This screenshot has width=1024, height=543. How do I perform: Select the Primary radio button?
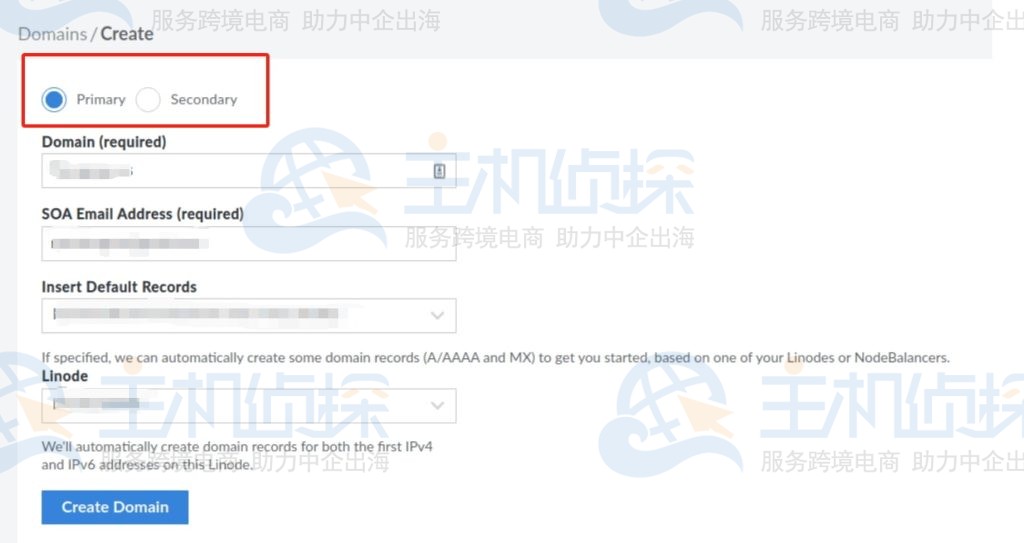click(54, 99)
